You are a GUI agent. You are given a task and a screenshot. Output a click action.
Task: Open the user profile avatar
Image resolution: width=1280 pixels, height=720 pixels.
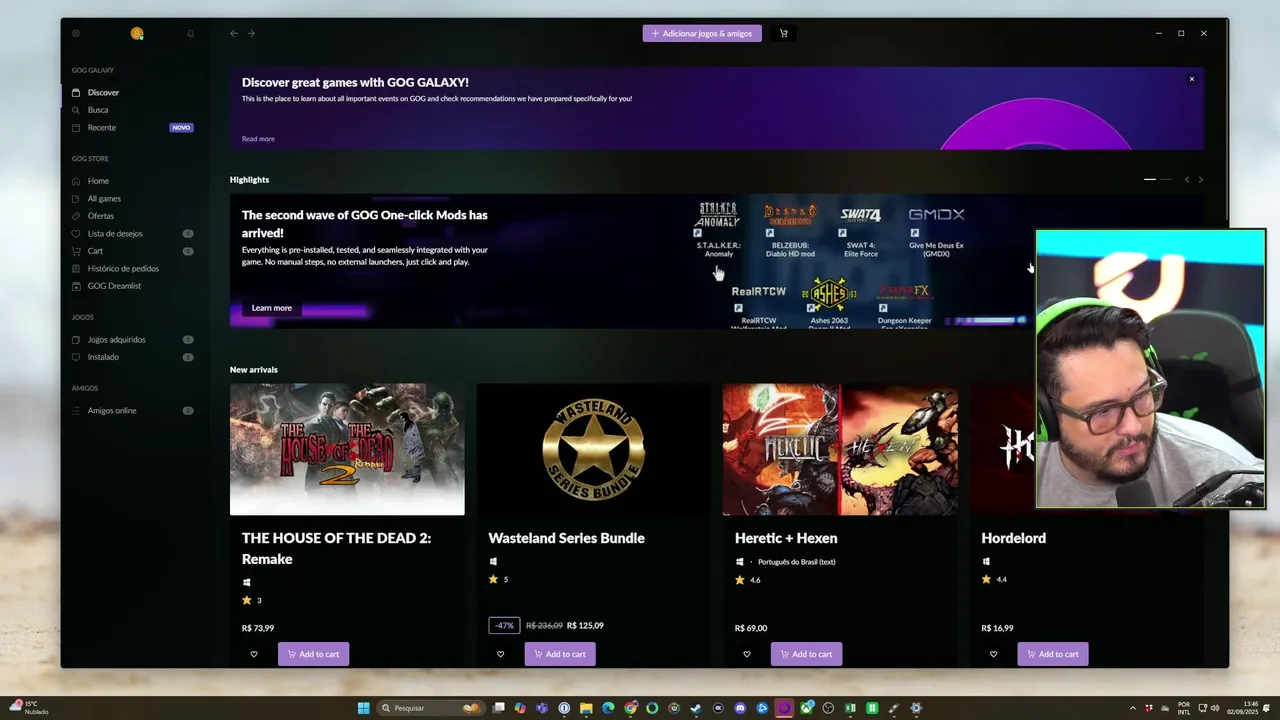137,33
